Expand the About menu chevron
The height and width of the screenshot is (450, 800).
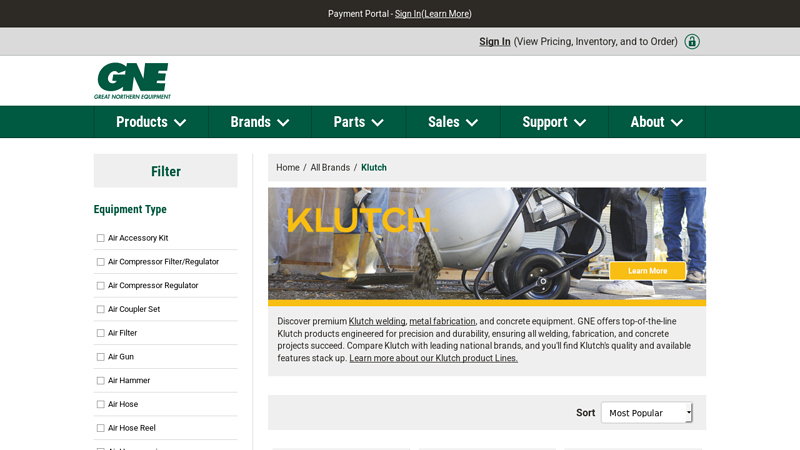(x=677, y=122)
